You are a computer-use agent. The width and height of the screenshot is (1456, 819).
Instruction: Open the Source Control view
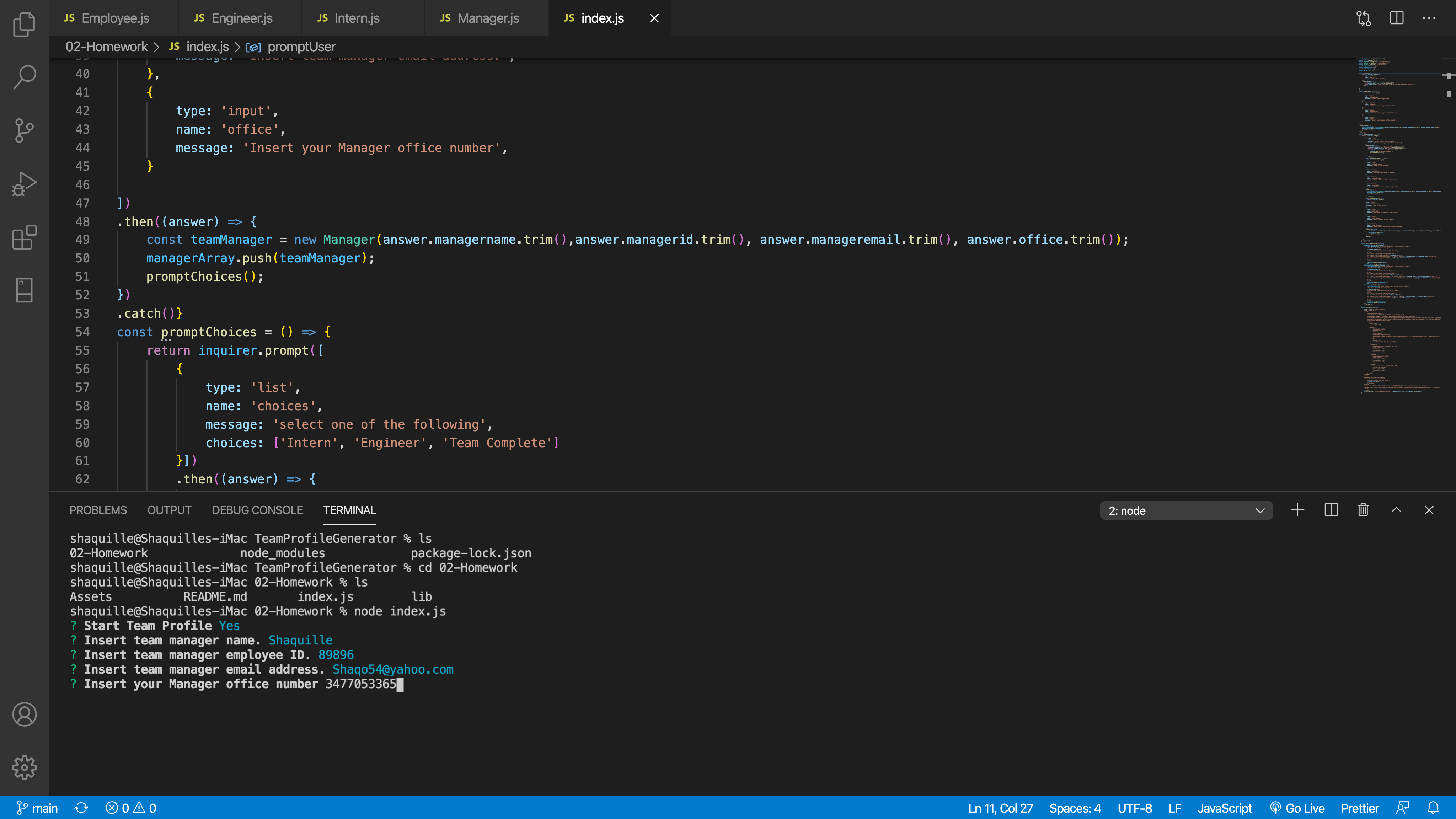pos(24,130)
